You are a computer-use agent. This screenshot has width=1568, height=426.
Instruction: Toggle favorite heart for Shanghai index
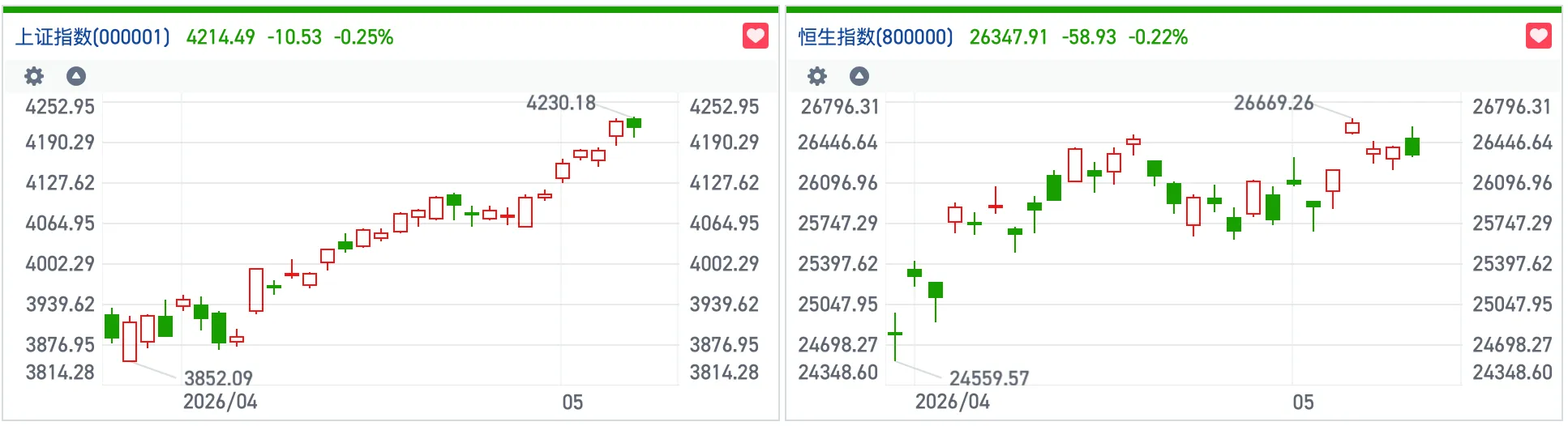(756, 36)
